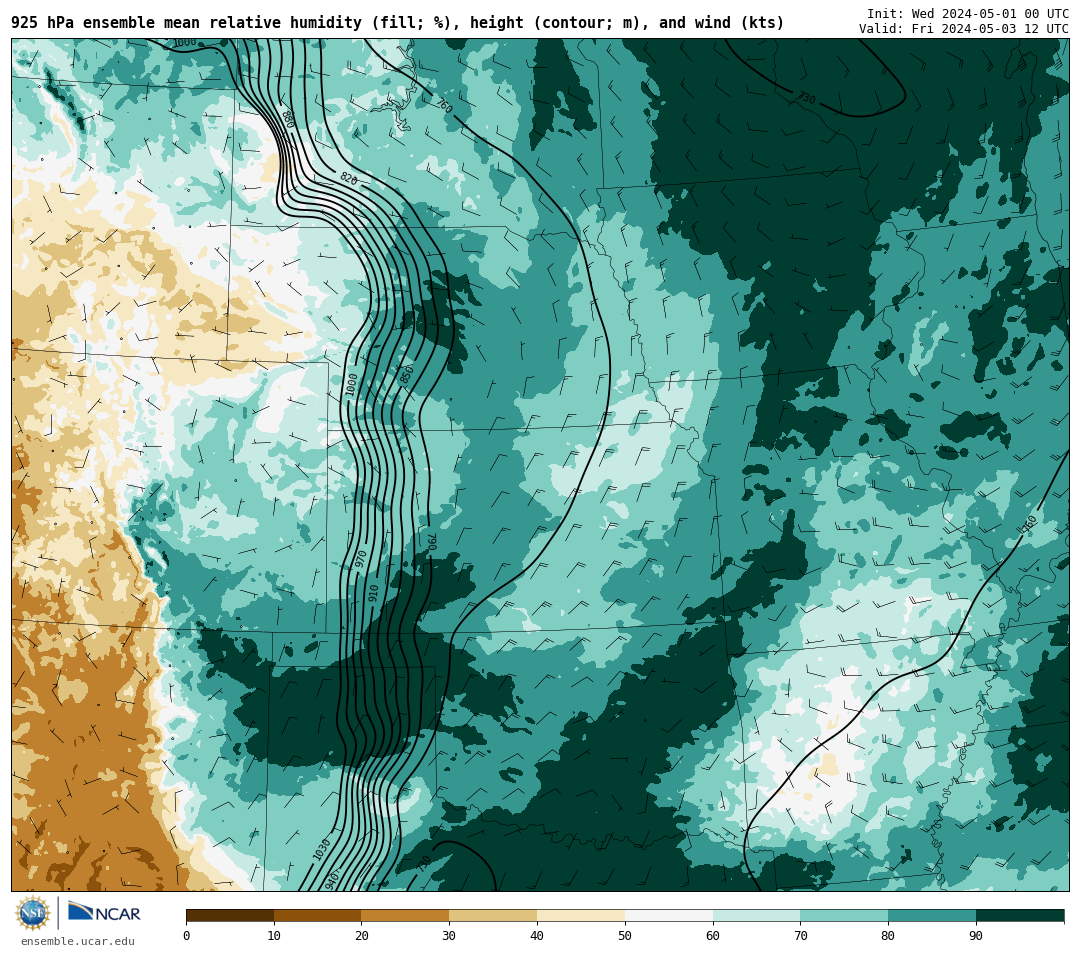Viewport: 1080px width, 954px height.
Task: Pick the medium teal 80–90 colorbar segment
Action: [933, 916]
